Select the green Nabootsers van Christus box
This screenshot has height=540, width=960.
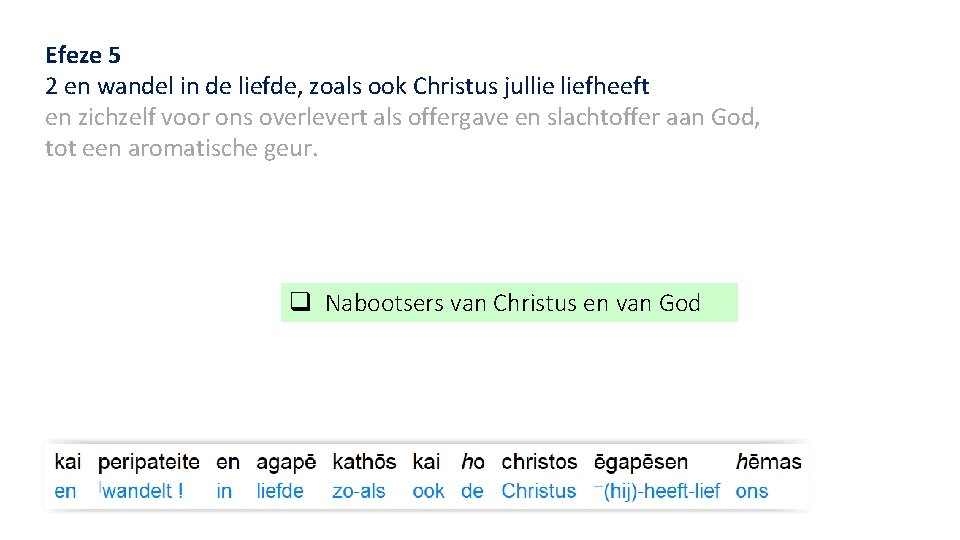(x=509, y=302)
